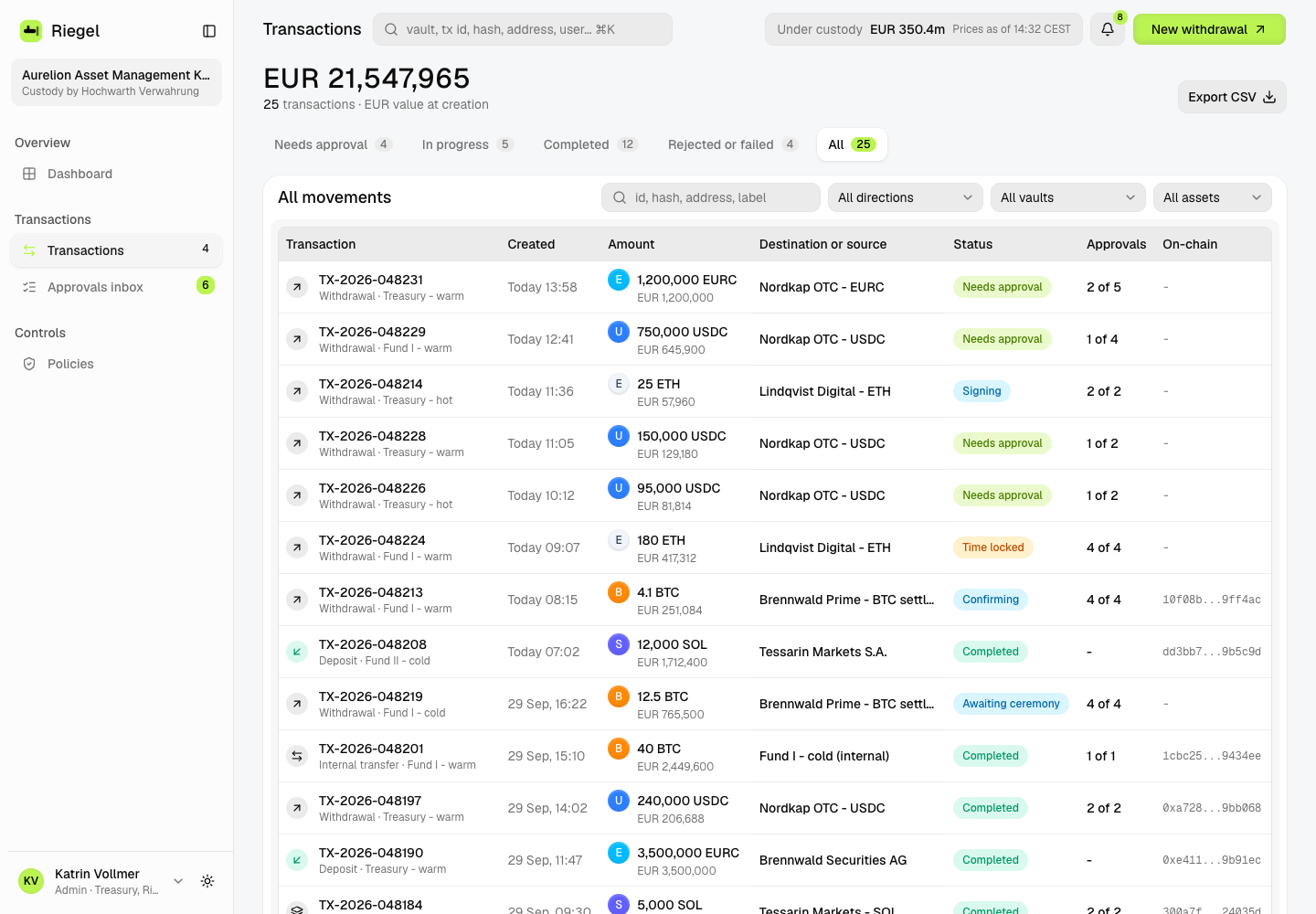Screen dimensions: 1316x914
Task: Switch to the Completed tab
Action: point(590,144)
